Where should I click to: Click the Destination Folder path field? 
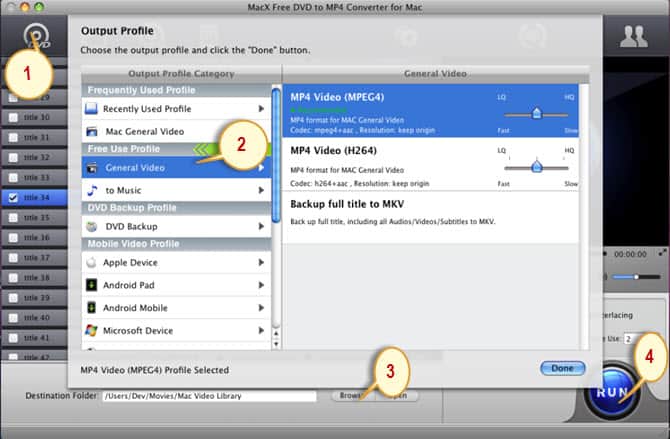pos(209,396)
